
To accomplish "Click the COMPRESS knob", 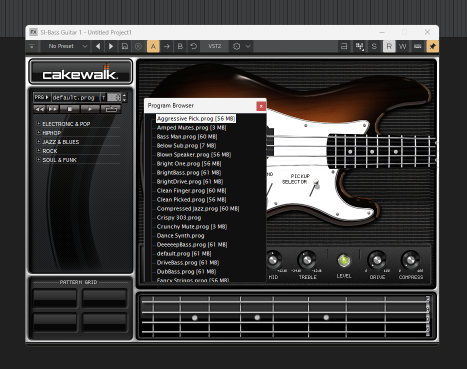I will (x=410, y=260).
